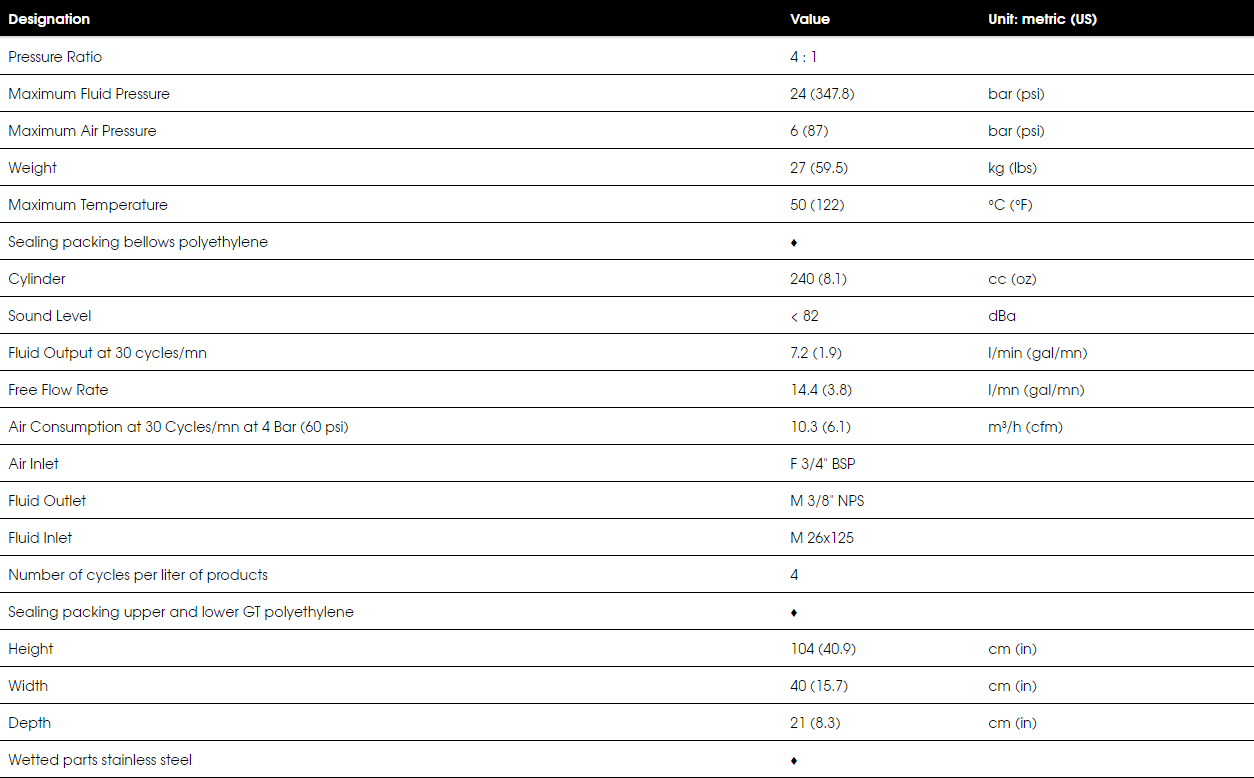Click the Maximum Temperature unit °C (°F)
Image resolution: width=1254 pixels, height=778 pixels.
pos(1010,205)
